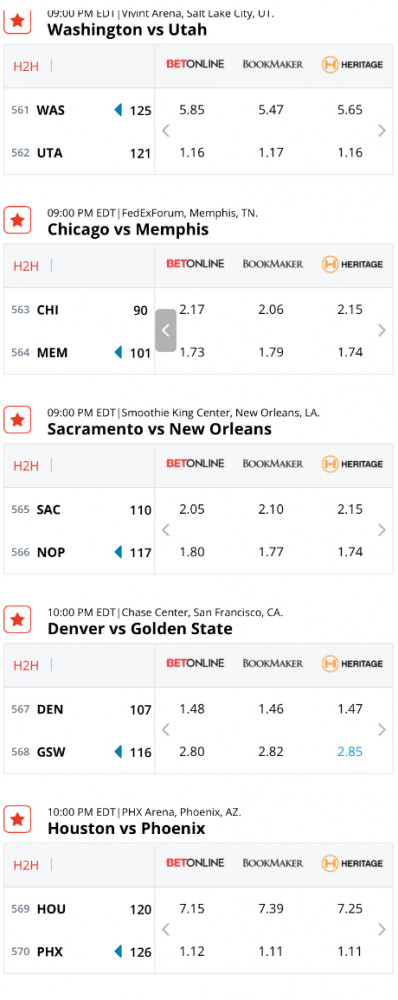Click star icon for Washington vs Utah
Viewport: 398px width, 1000px height.
[x=18, y=21]
